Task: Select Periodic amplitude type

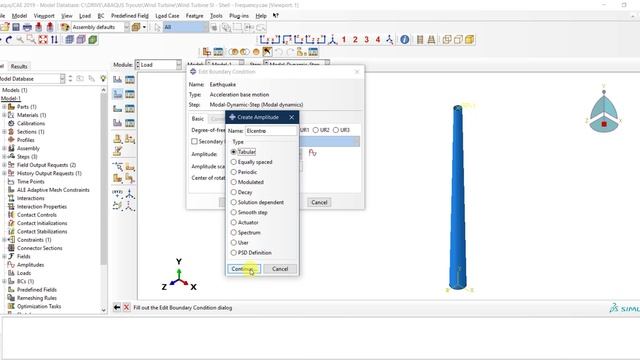Action: tap(244, 172)
